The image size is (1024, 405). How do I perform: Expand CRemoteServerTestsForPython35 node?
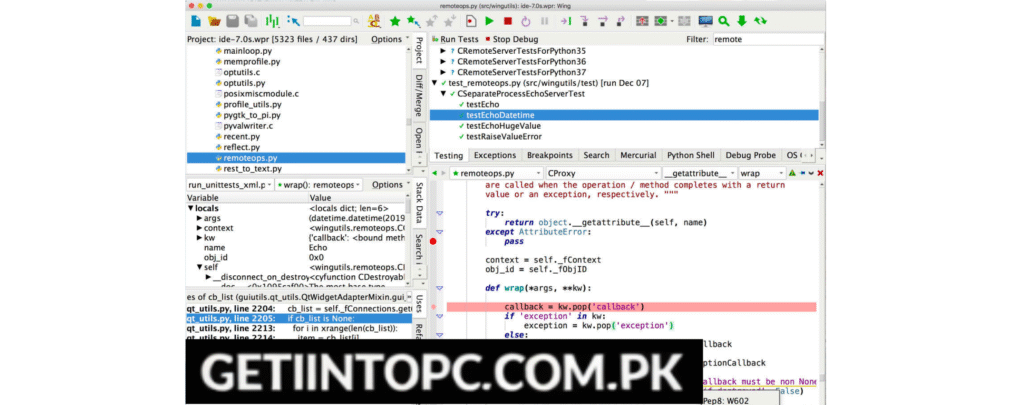coord(444,50)
